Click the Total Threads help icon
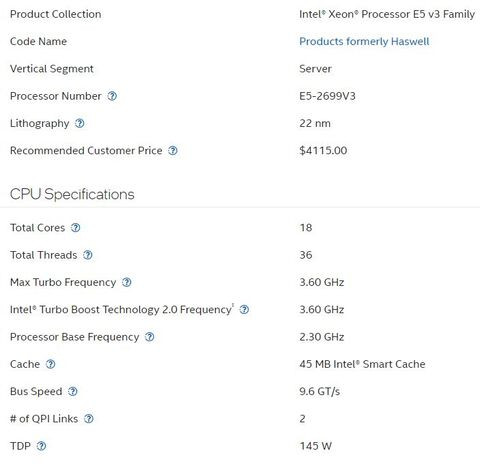This screenshot has width=480, height=466. coord(88,255)
